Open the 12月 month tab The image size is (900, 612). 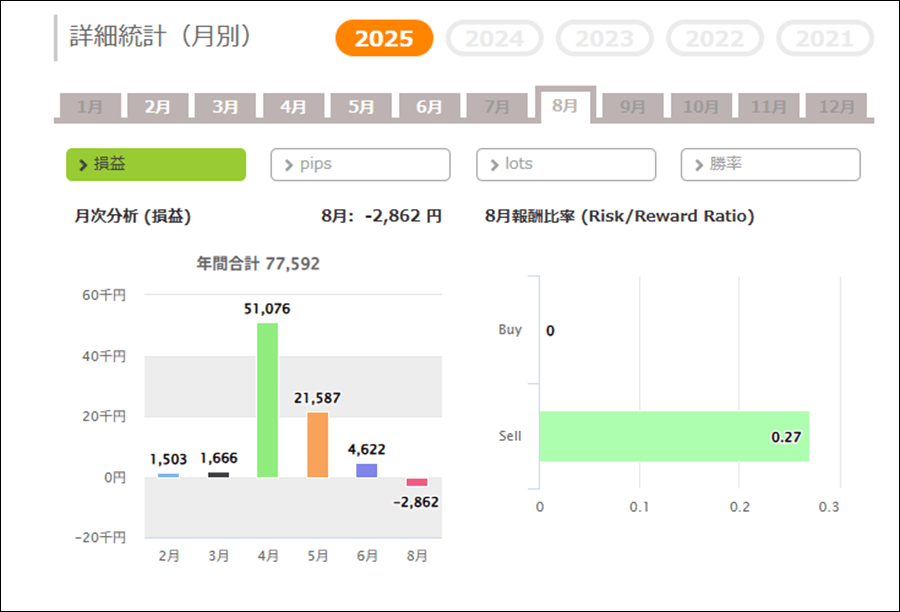tap(836, 107)
